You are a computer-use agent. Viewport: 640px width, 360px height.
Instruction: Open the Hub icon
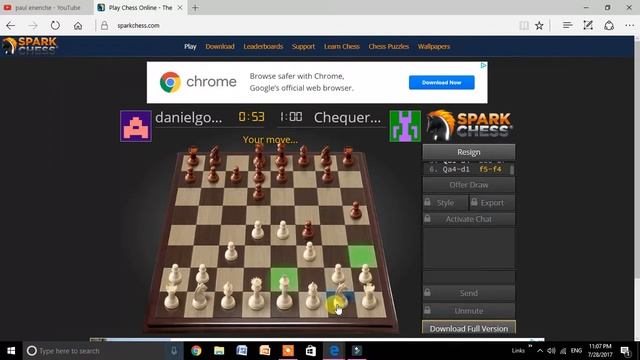[x=567, y=25]
